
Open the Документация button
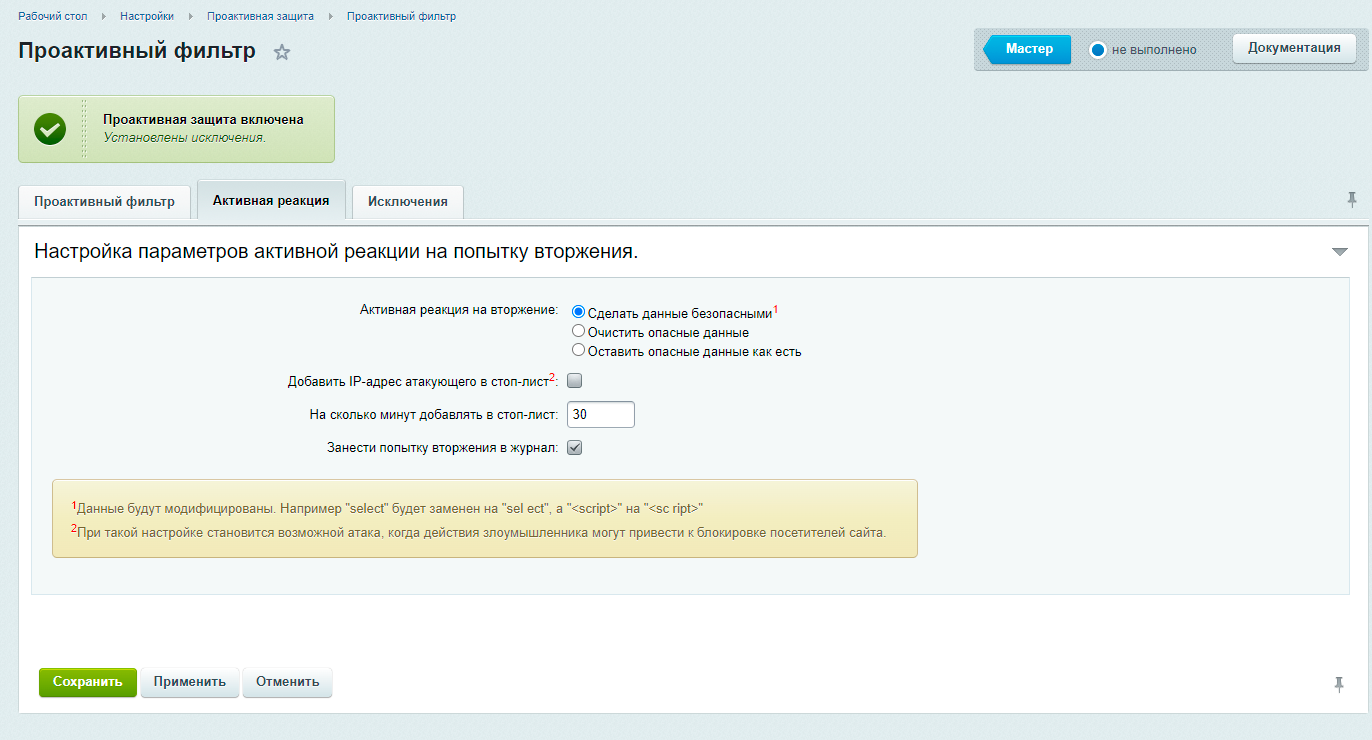tap(1294, 48)
